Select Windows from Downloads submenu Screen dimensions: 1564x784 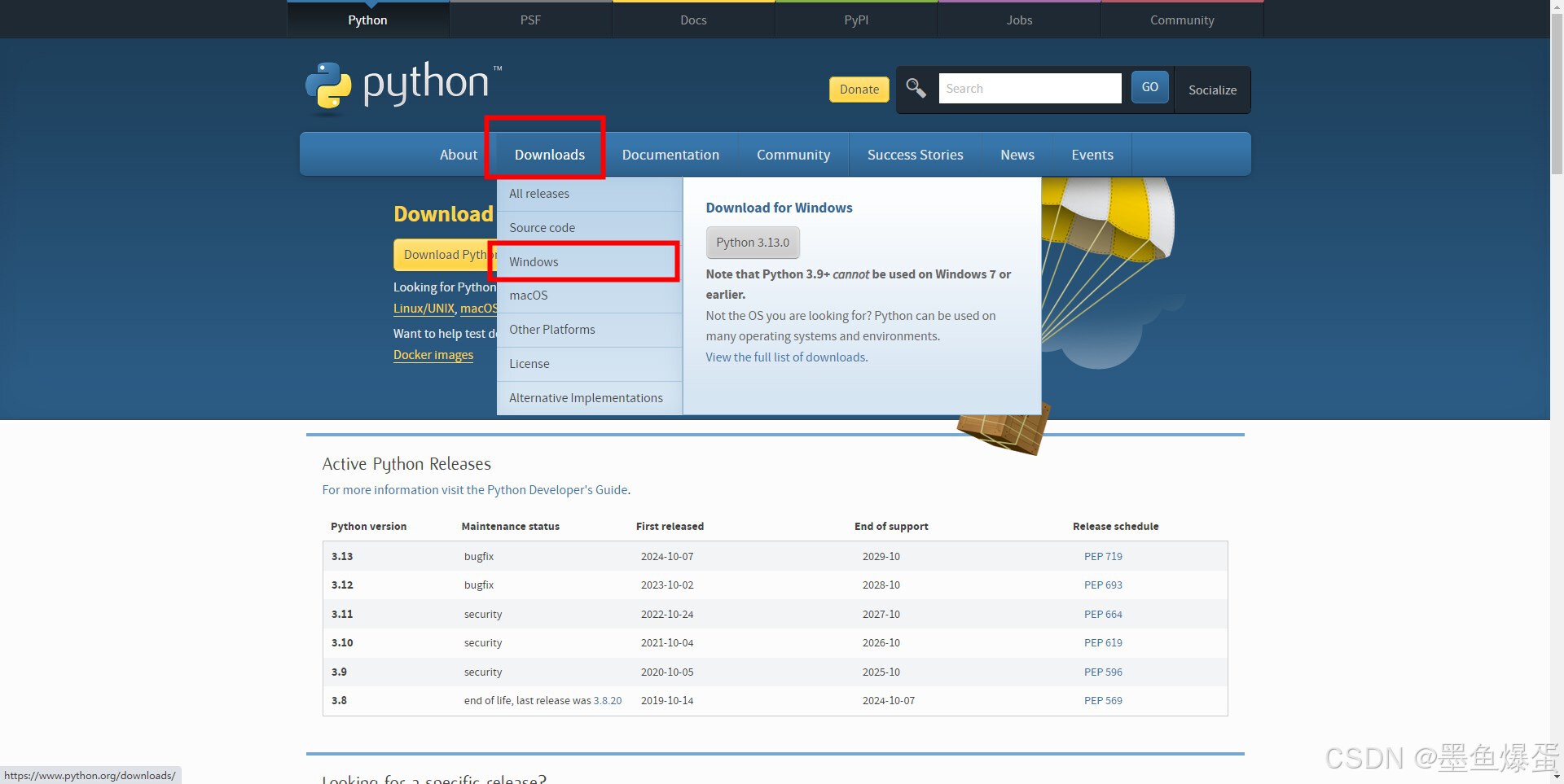(590, 262)
